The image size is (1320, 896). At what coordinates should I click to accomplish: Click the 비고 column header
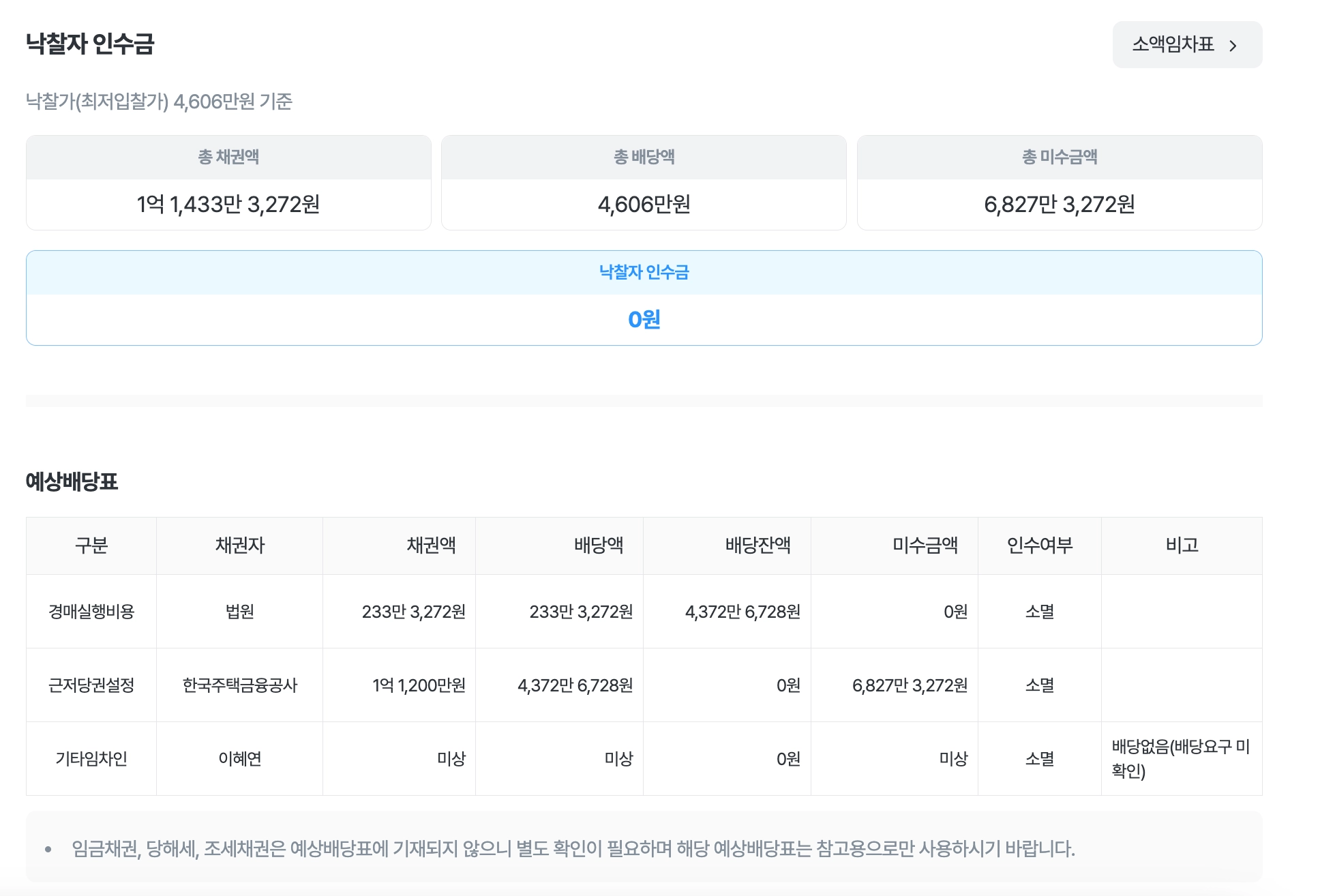coord(1182,546)
